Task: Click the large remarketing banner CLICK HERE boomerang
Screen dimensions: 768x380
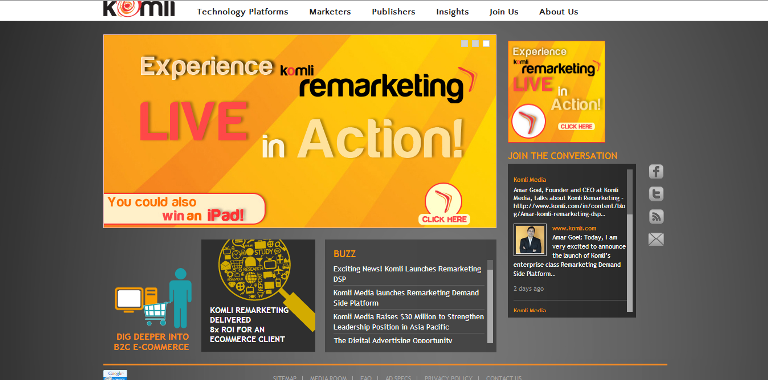Action: 444,205
